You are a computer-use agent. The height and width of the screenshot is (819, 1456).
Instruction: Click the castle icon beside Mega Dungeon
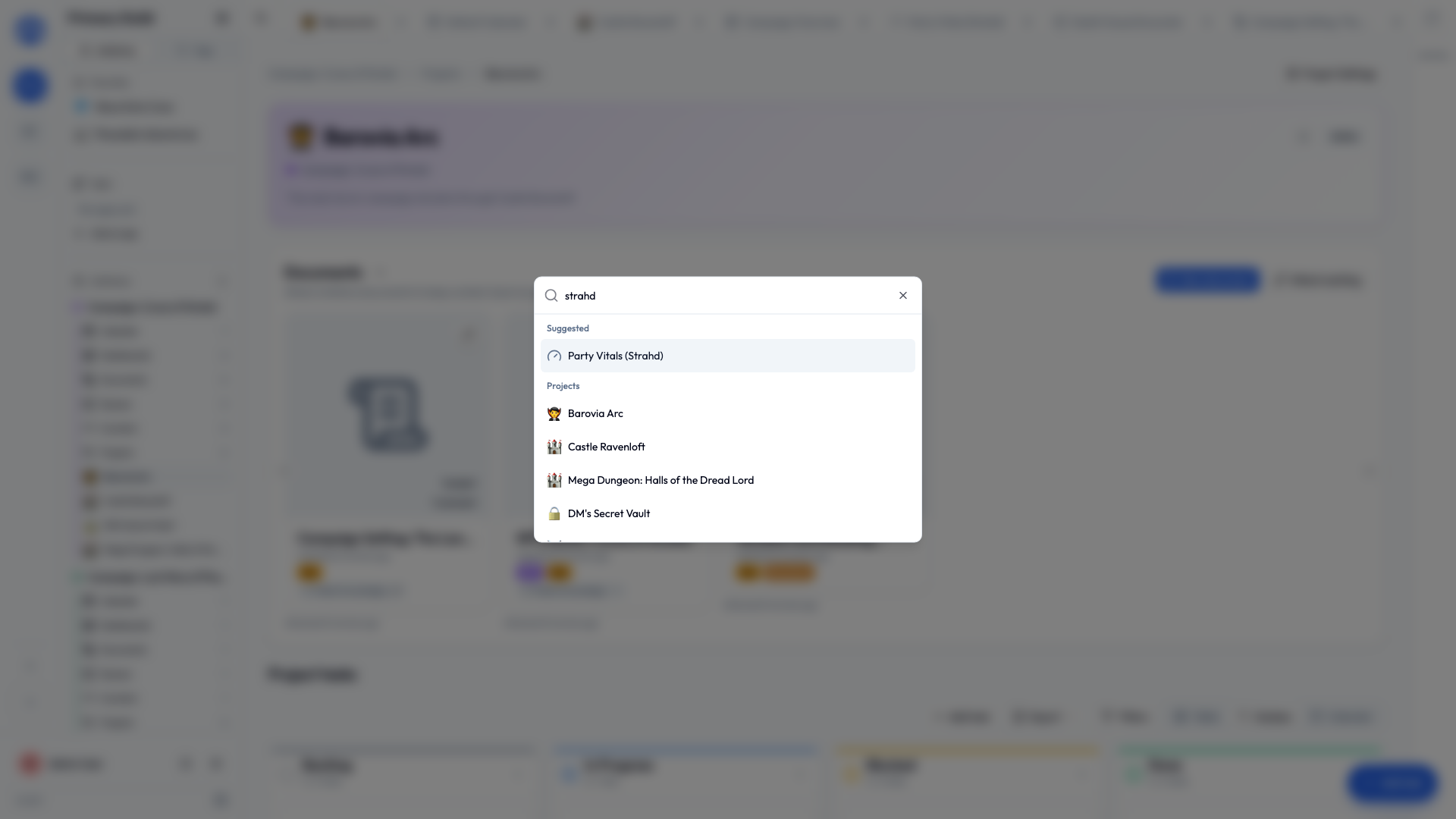554,480
